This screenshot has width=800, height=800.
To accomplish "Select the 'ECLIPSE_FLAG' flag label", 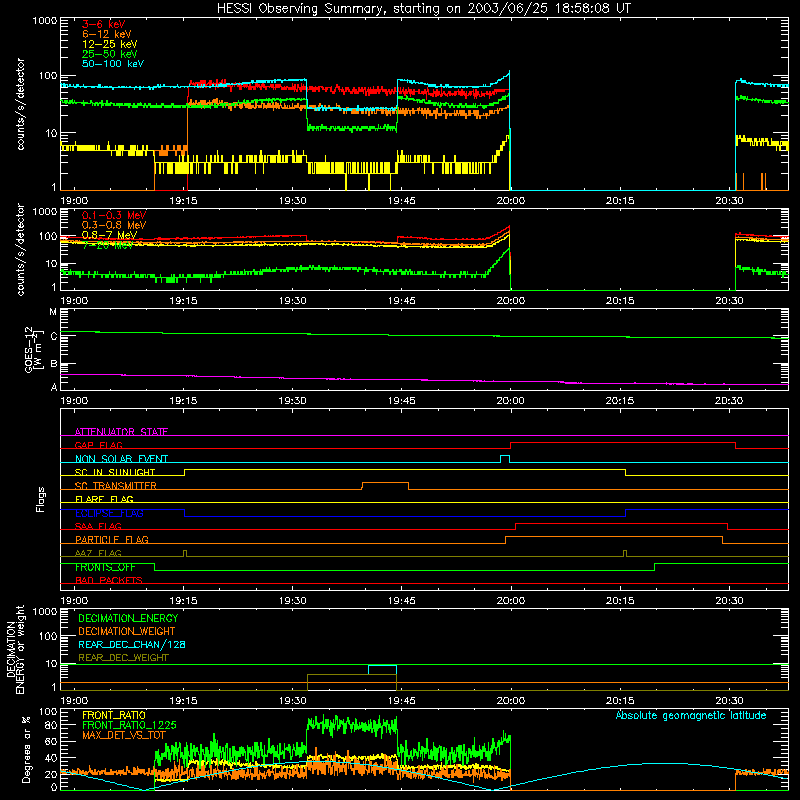I will tap(109, 513).
